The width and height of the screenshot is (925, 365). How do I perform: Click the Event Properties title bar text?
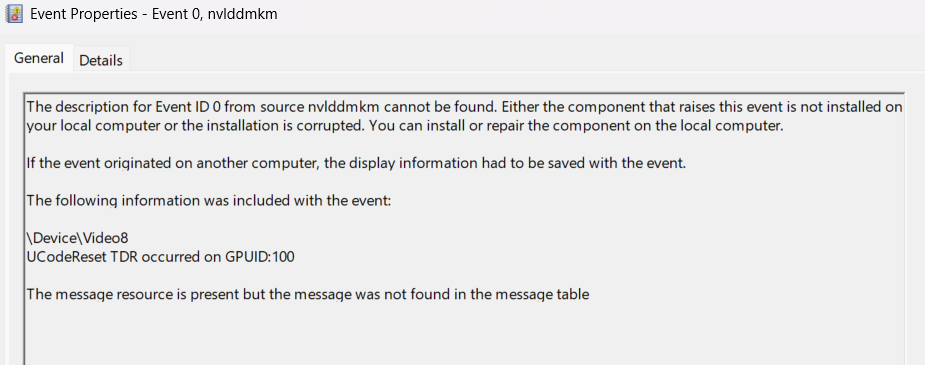(153, 14)
